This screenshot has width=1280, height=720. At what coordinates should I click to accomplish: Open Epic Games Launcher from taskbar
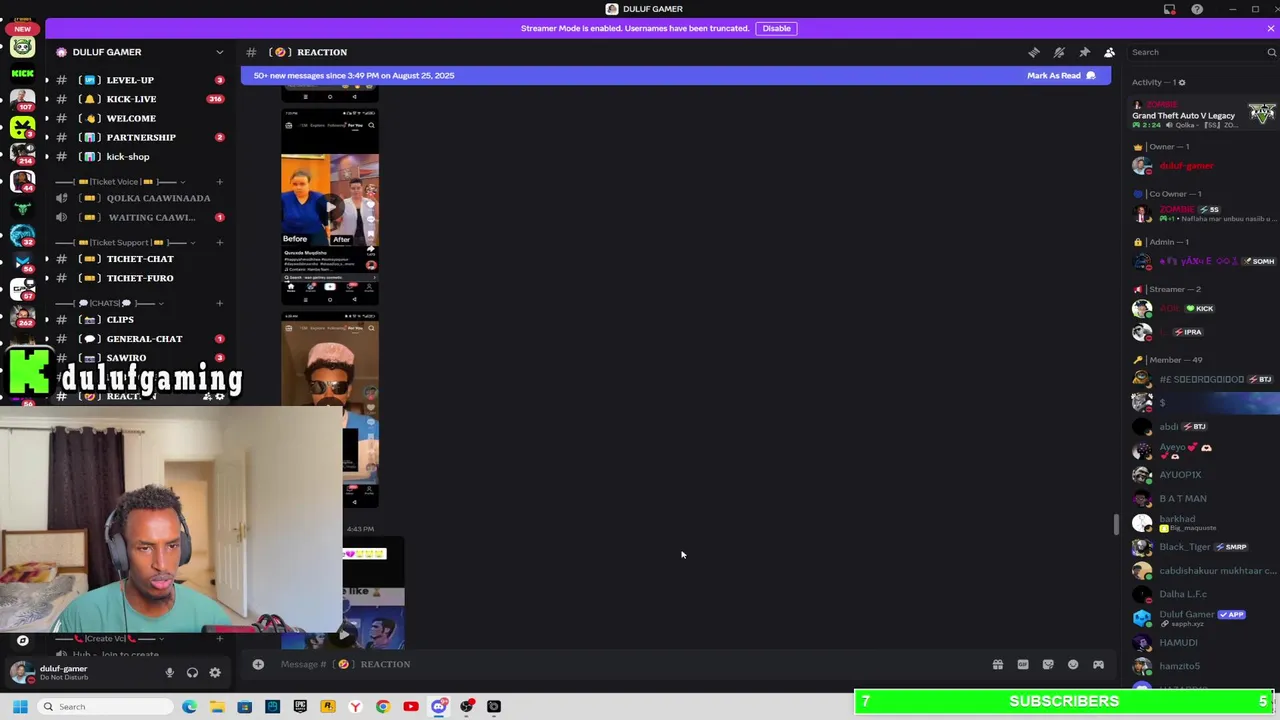coord(300,707)
